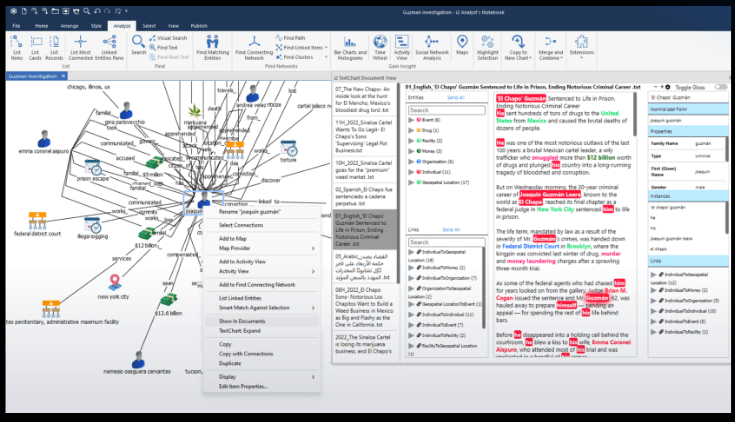This screenshot has width=735, height=422.
Task: Expand the Event (6) entity group
Action: (x=411, y=120)
